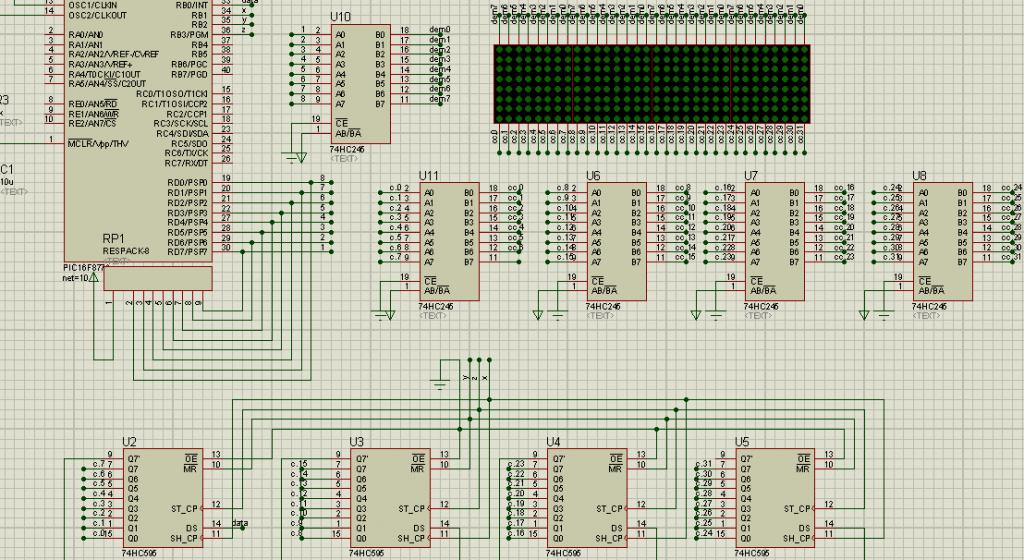This screenshot has height=560, width=1024.
Task: Click the RD7/PSP7 pin name
Action: click(x=187, y=252)
